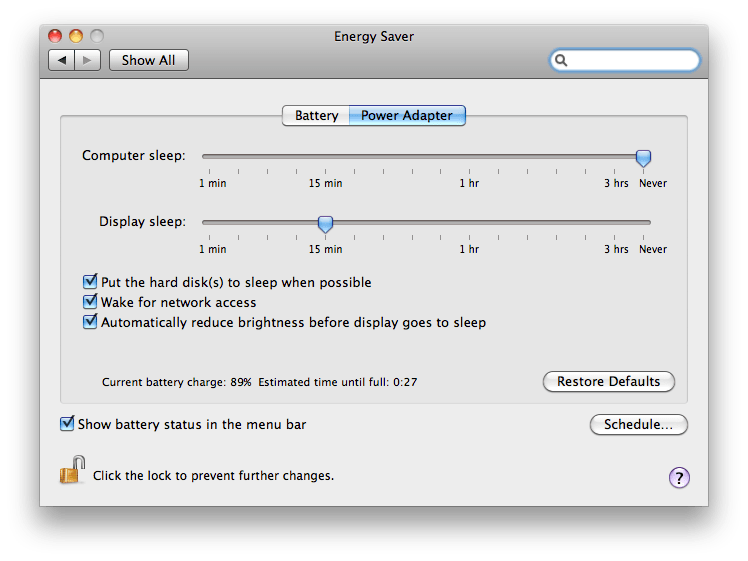
Task: Close the Energy Saver window
Action: tap(55, 36)
